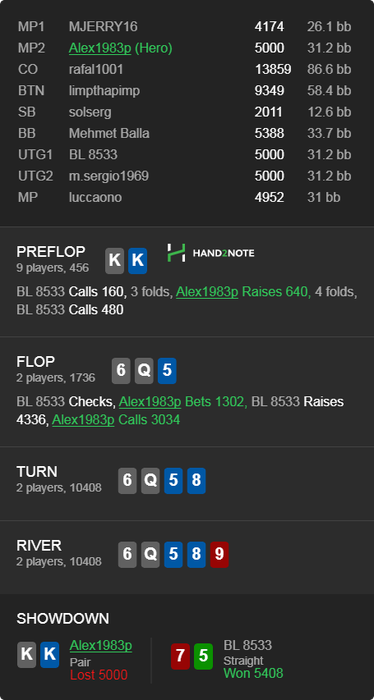The image size is (374, 700).
Task: Click Alex1983p Bets 1302 link on flop
Action: click(183, 402)
